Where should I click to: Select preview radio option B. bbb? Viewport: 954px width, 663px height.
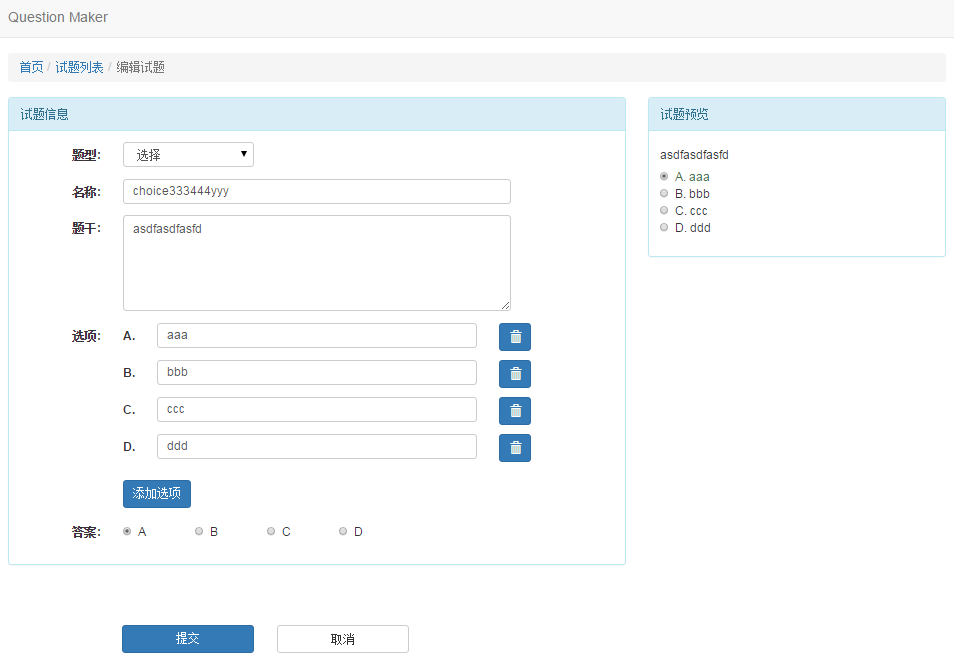(664, 194)
